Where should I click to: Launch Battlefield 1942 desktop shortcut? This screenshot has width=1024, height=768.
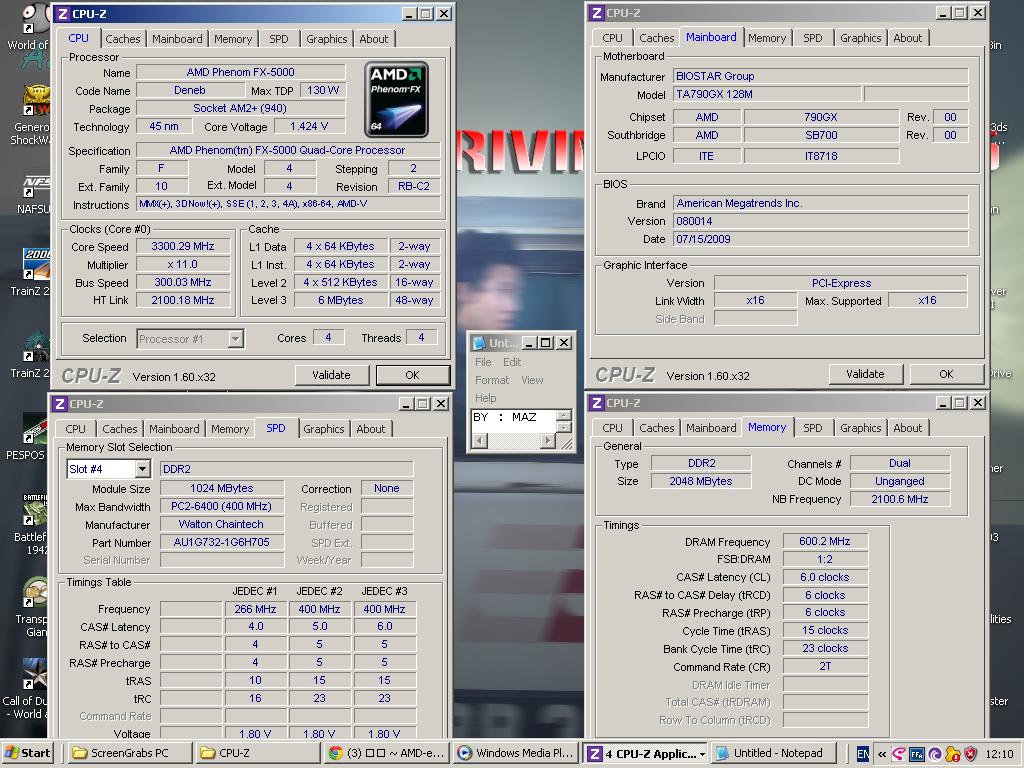tap(36, 511)
